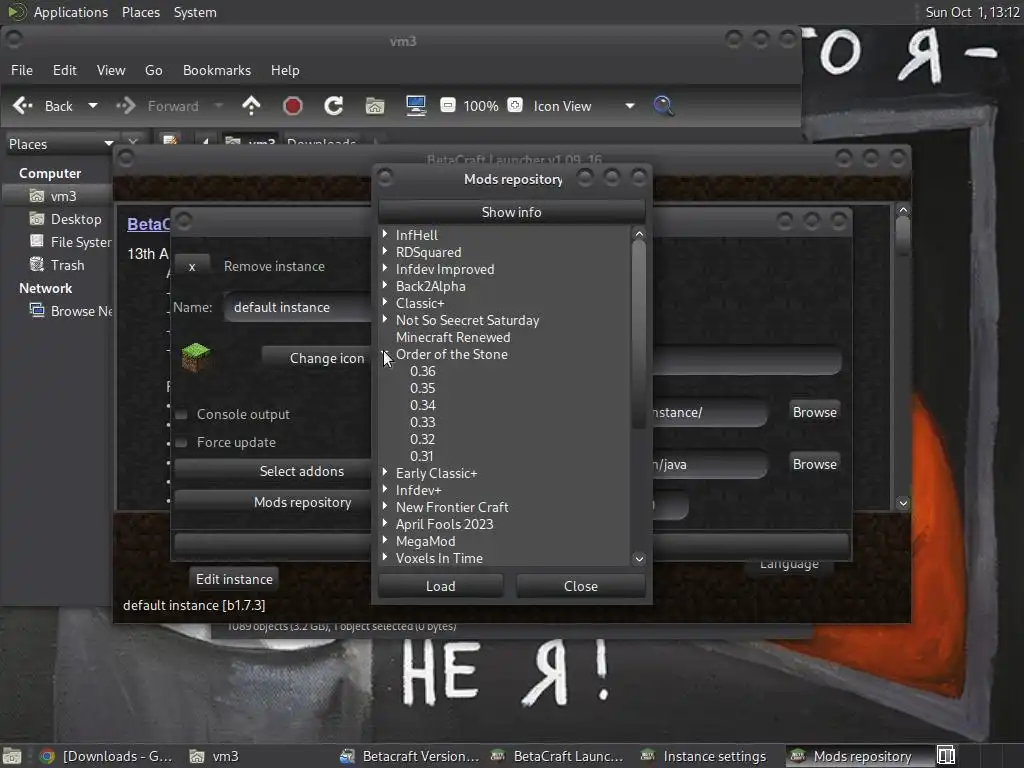
Task: Expand the New Frontier Craft entry
Action: coord(385,506)
